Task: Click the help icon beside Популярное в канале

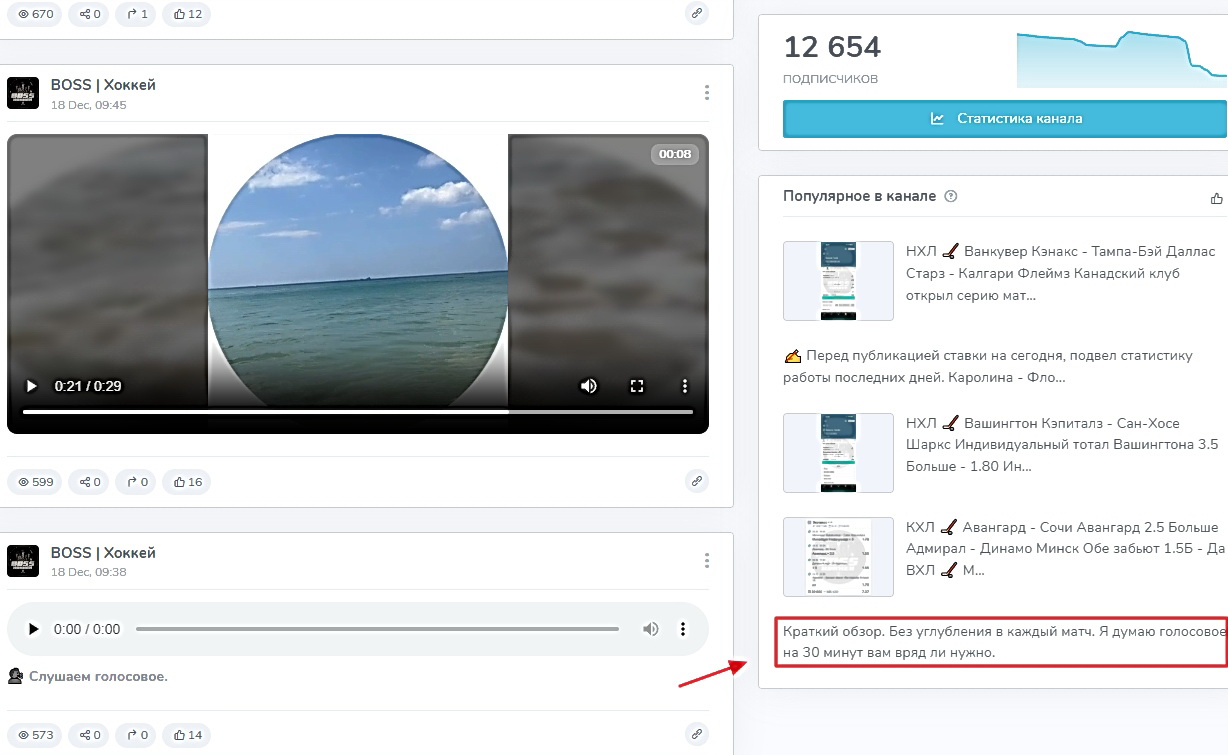Action: [x=951, y=196]
